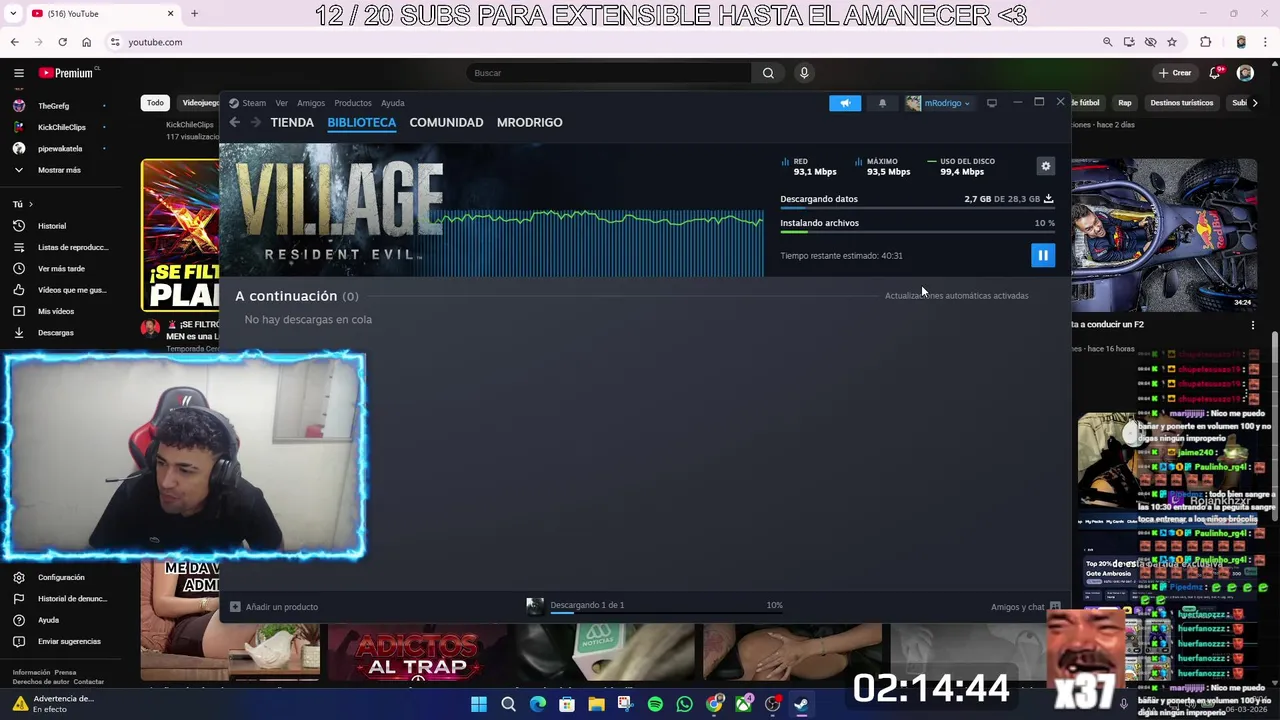Click the YouTube Crear button
The image size is (1280, 720).
tap(1175, 73)
